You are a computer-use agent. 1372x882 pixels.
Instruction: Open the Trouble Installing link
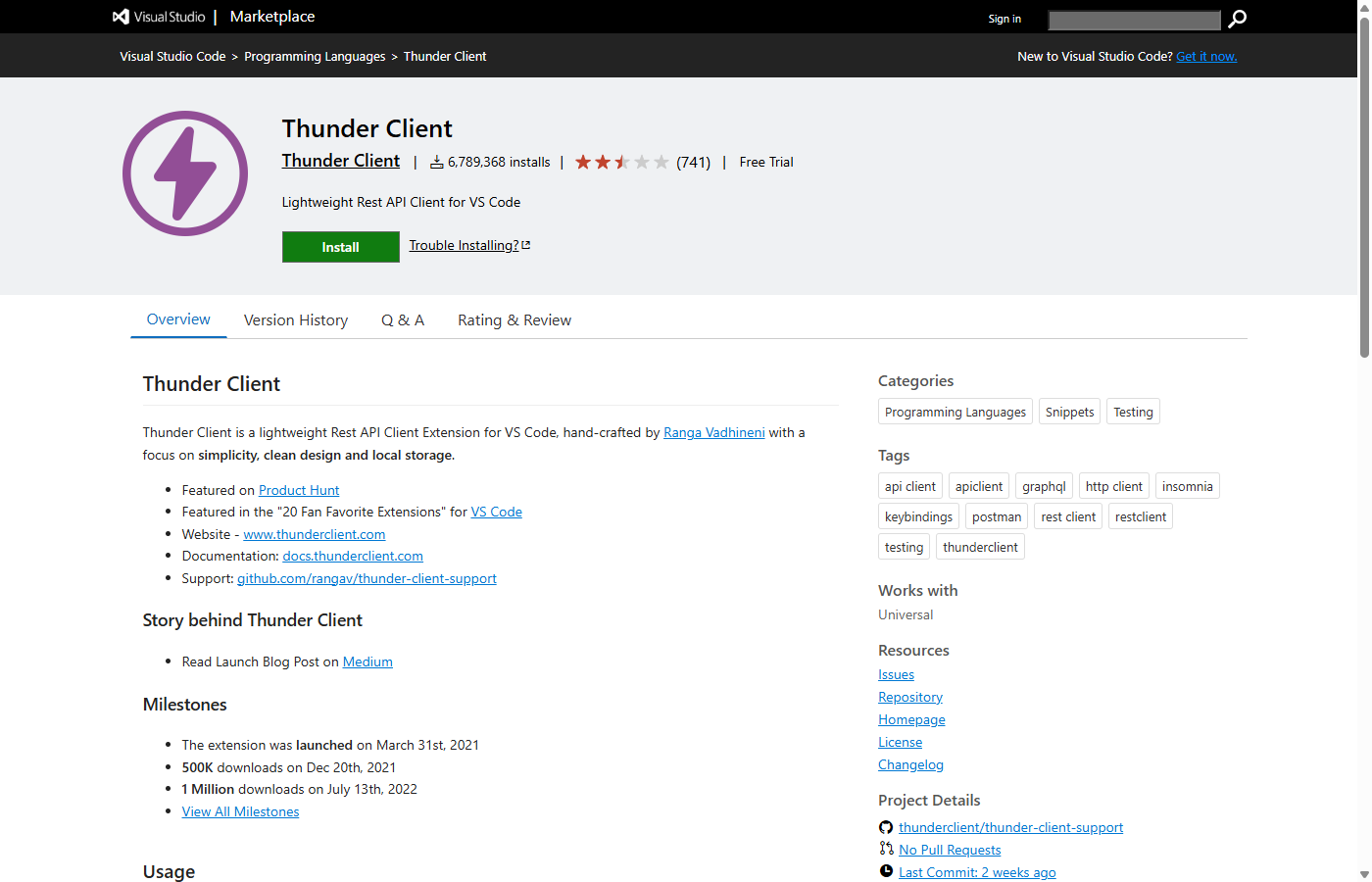(469, 245)
